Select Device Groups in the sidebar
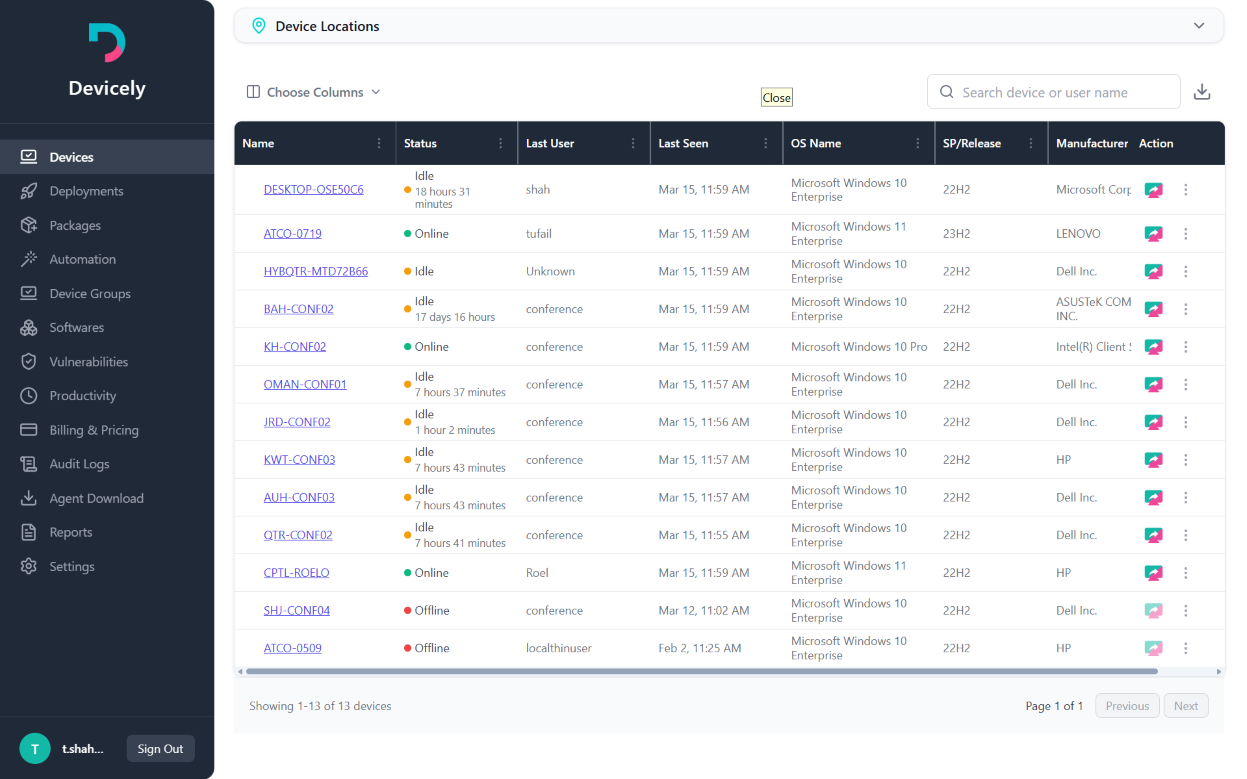Viewport: 1247px width, 779px height. click(x=90, y=293)
